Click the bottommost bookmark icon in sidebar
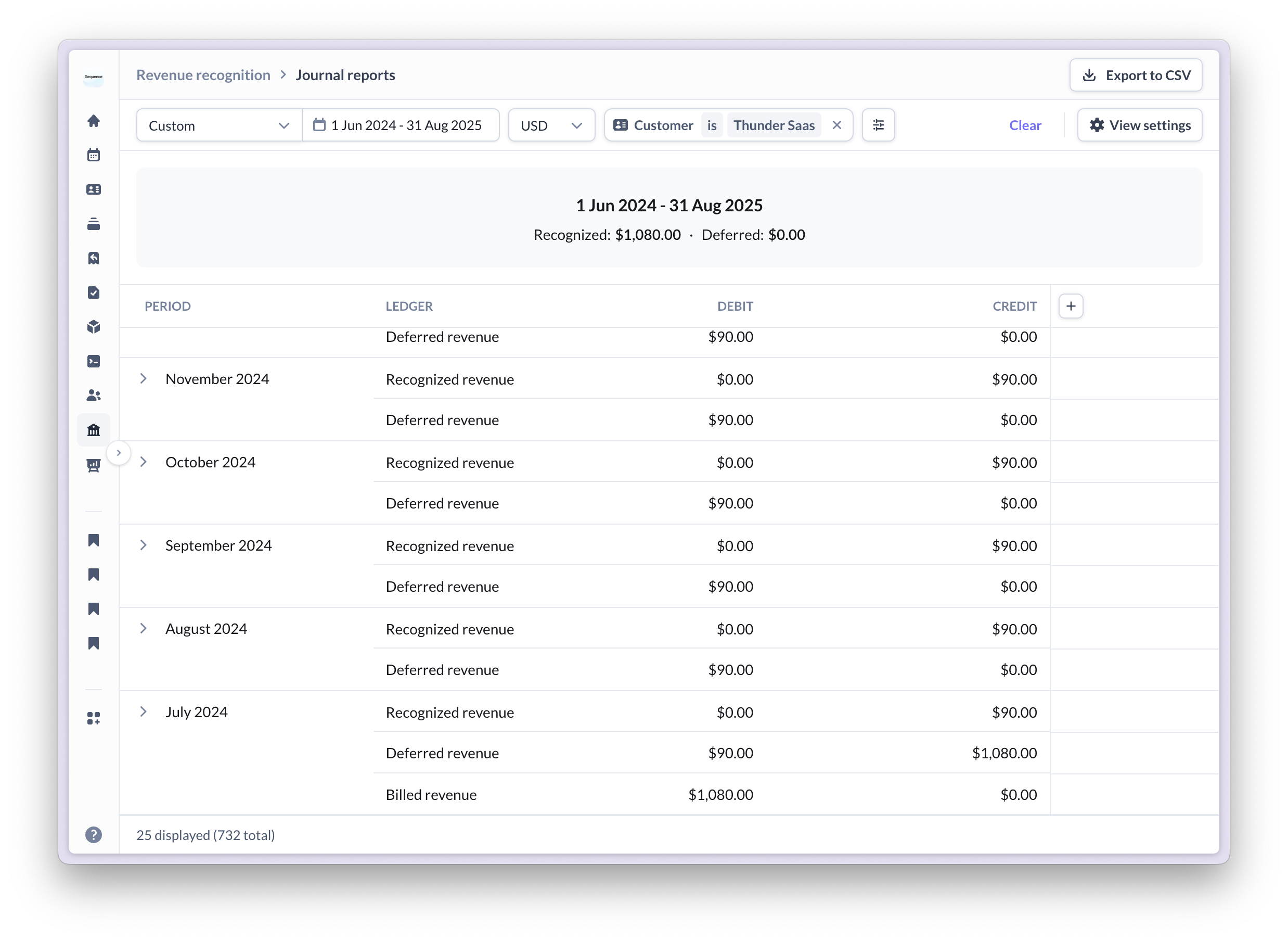Image resolution: width=1288 pixels, height=941 pixels. 93,643
